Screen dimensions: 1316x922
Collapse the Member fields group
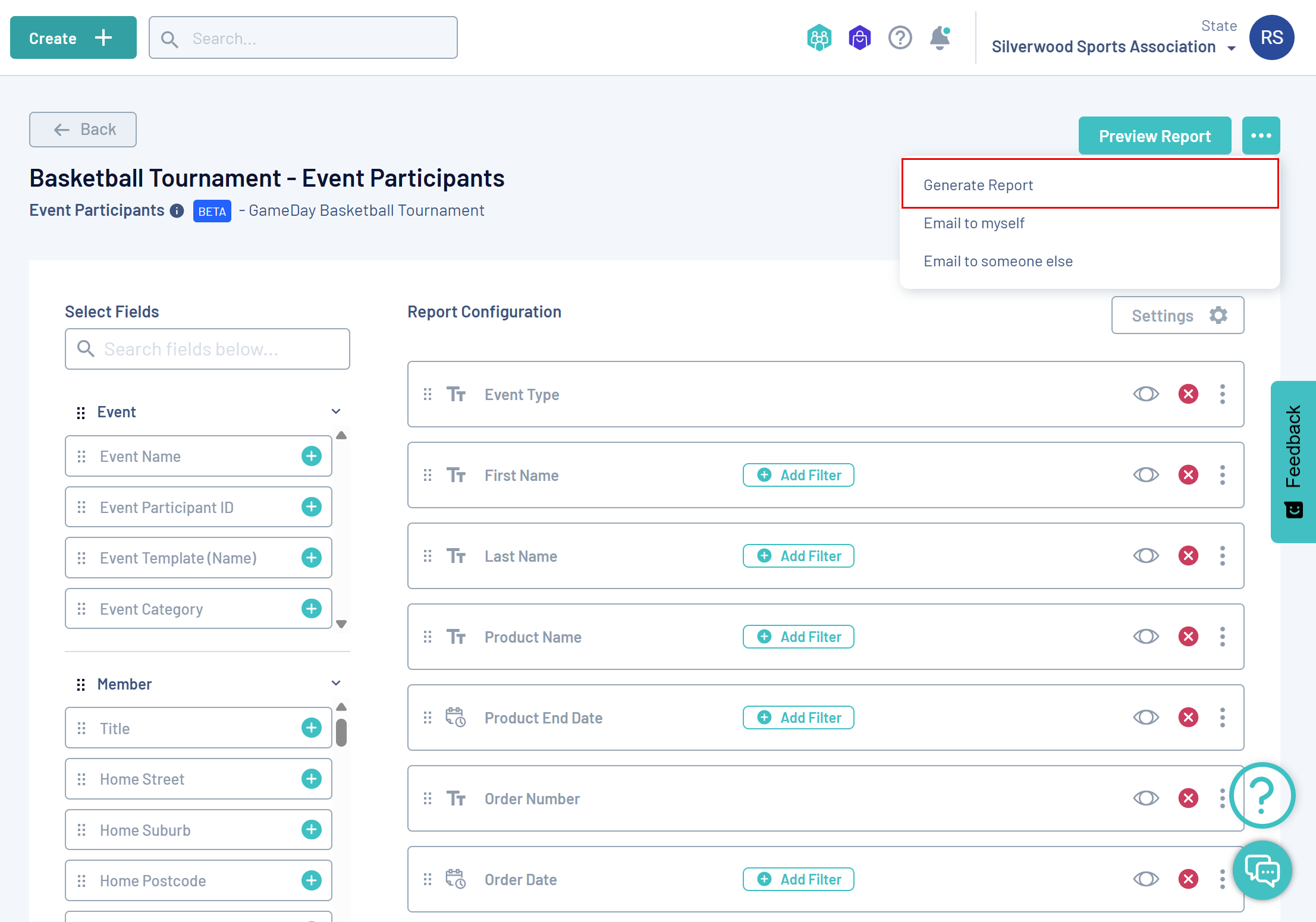[x=335, y=684]
